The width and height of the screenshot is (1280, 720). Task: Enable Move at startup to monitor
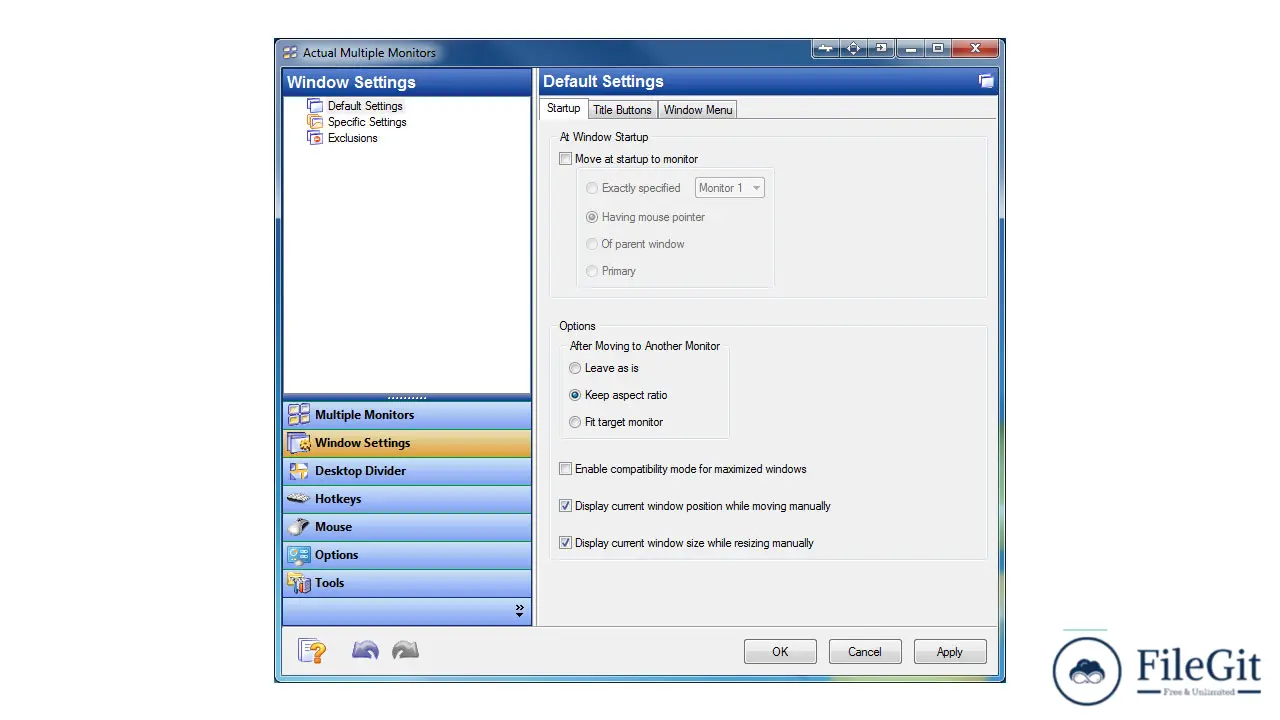[566, 159]
